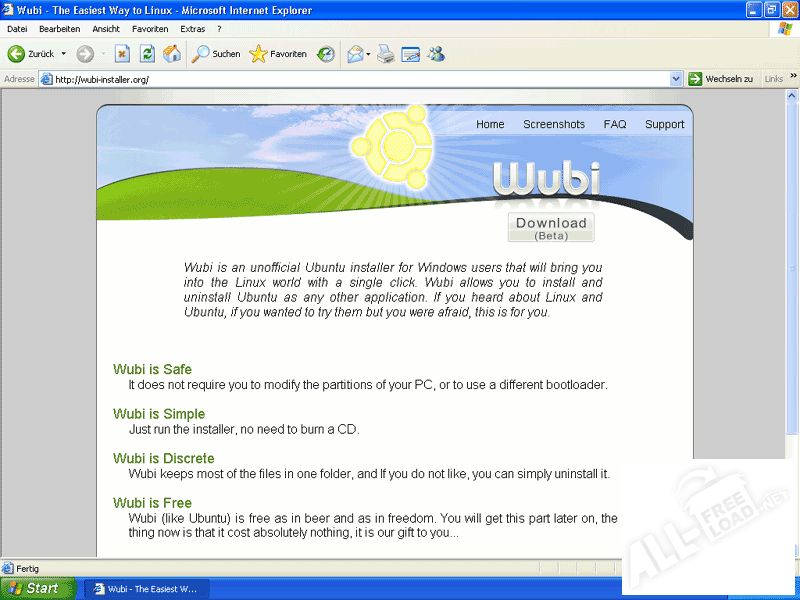
Task: Refresh the page using the reload icon
Action: (147, 54)
